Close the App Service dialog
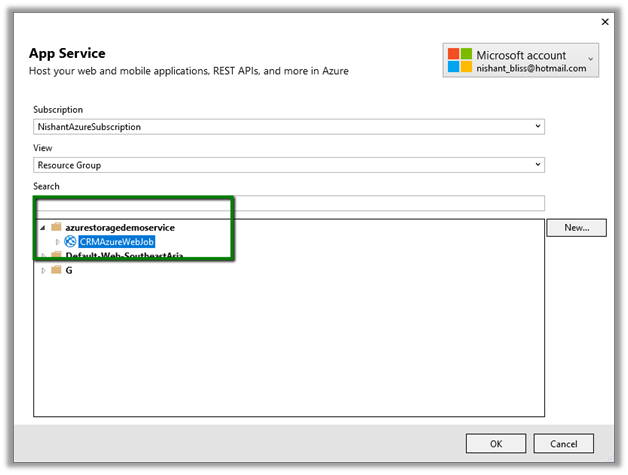The width and height of the screenshot is (628, 475). click(605, 22)
